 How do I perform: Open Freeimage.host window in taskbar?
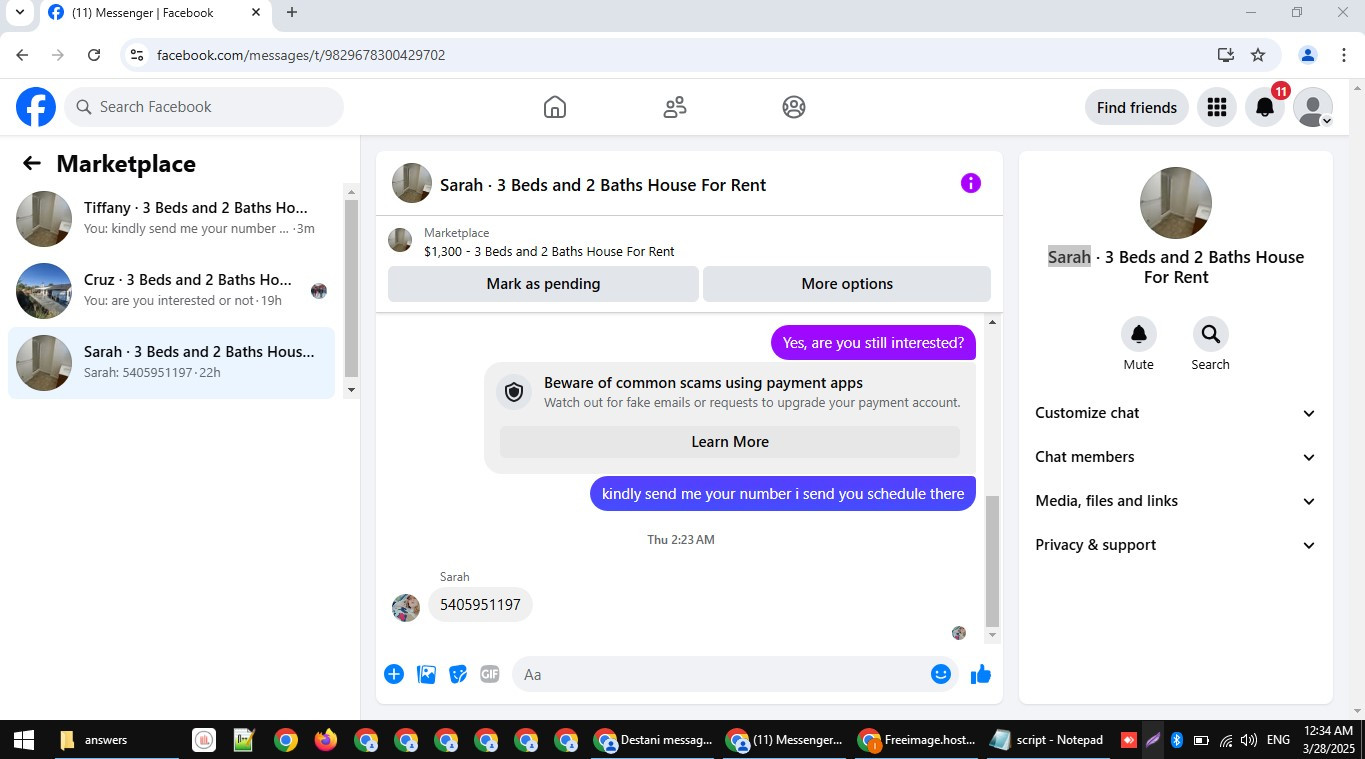[x=918, y=740]
